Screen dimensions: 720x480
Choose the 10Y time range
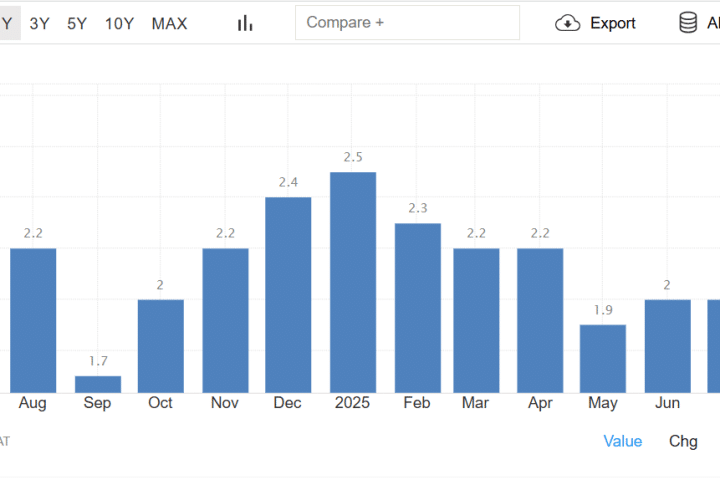[x=119, y=23]
